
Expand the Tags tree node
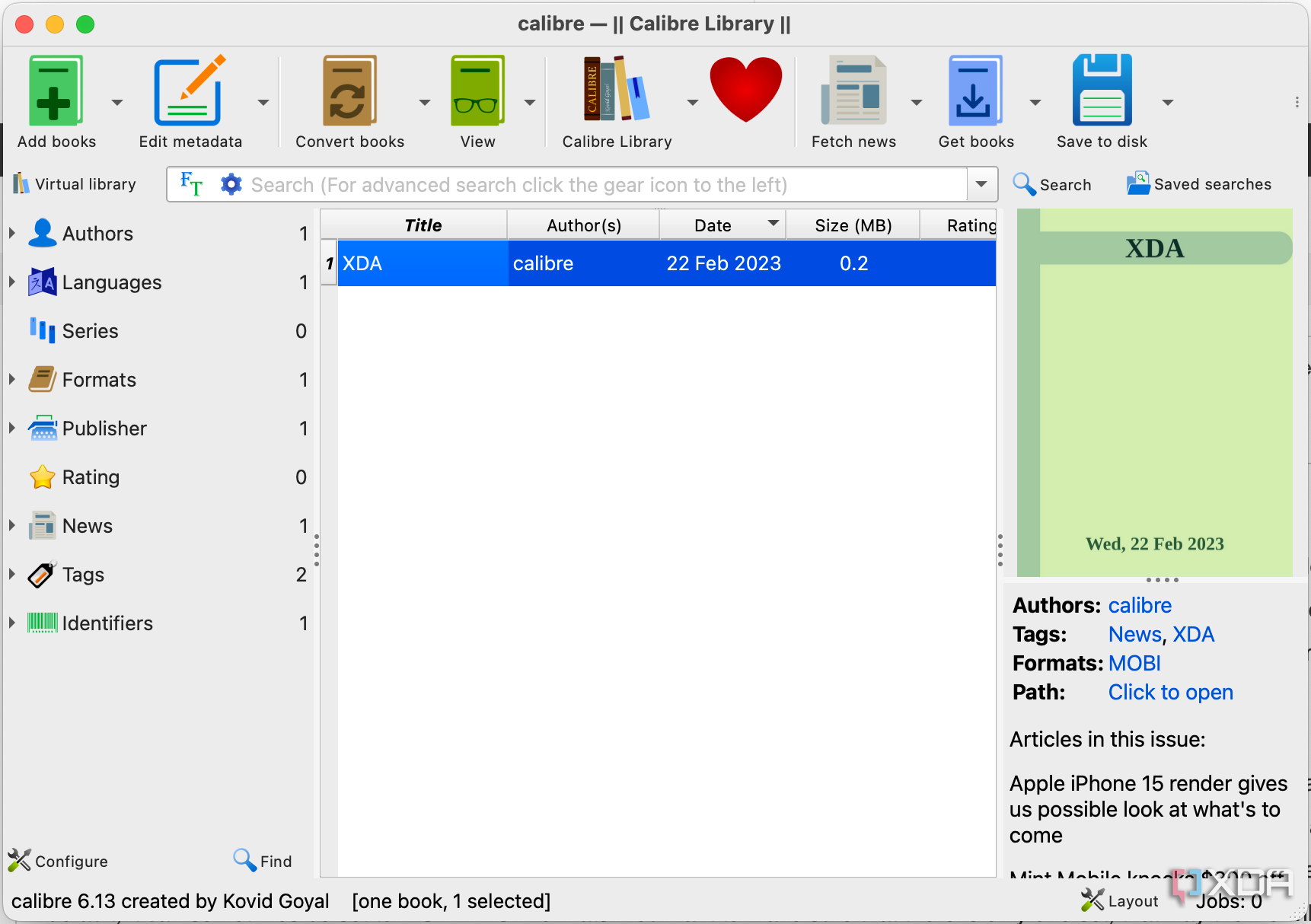[x=12, y=574]
